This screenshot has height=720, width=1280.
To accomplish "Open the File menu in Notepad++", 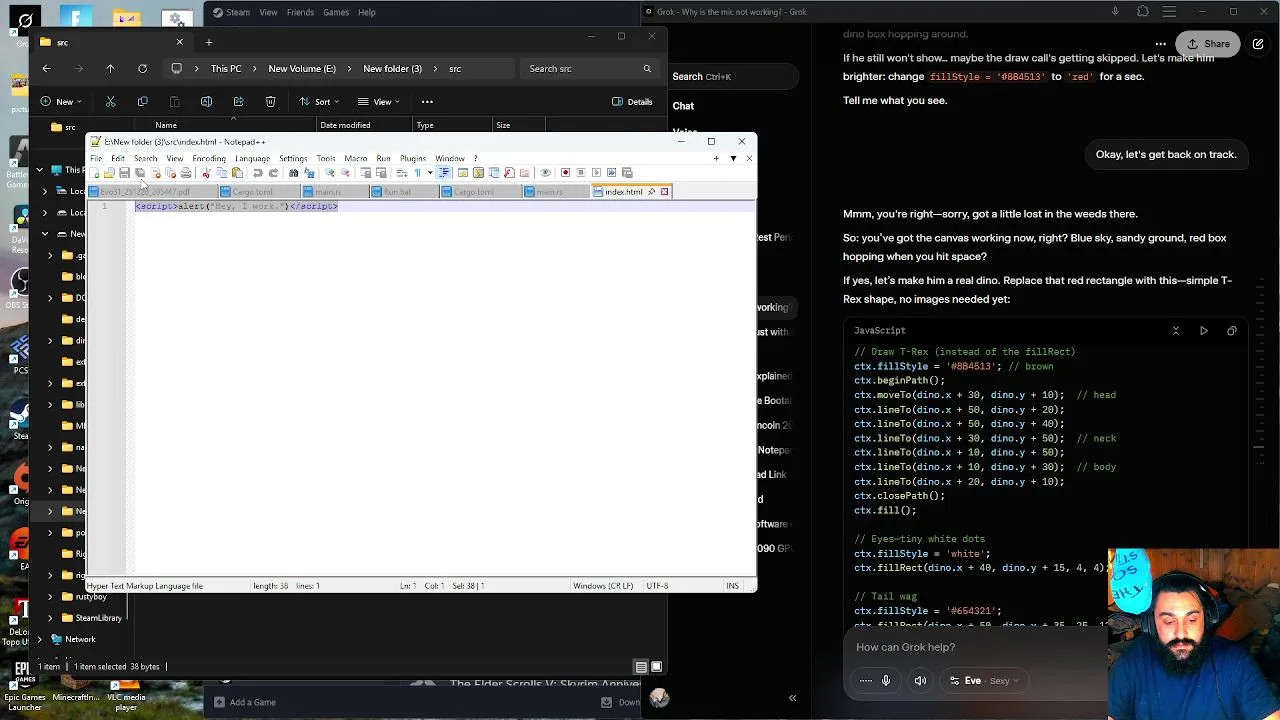I will point(96,158).
